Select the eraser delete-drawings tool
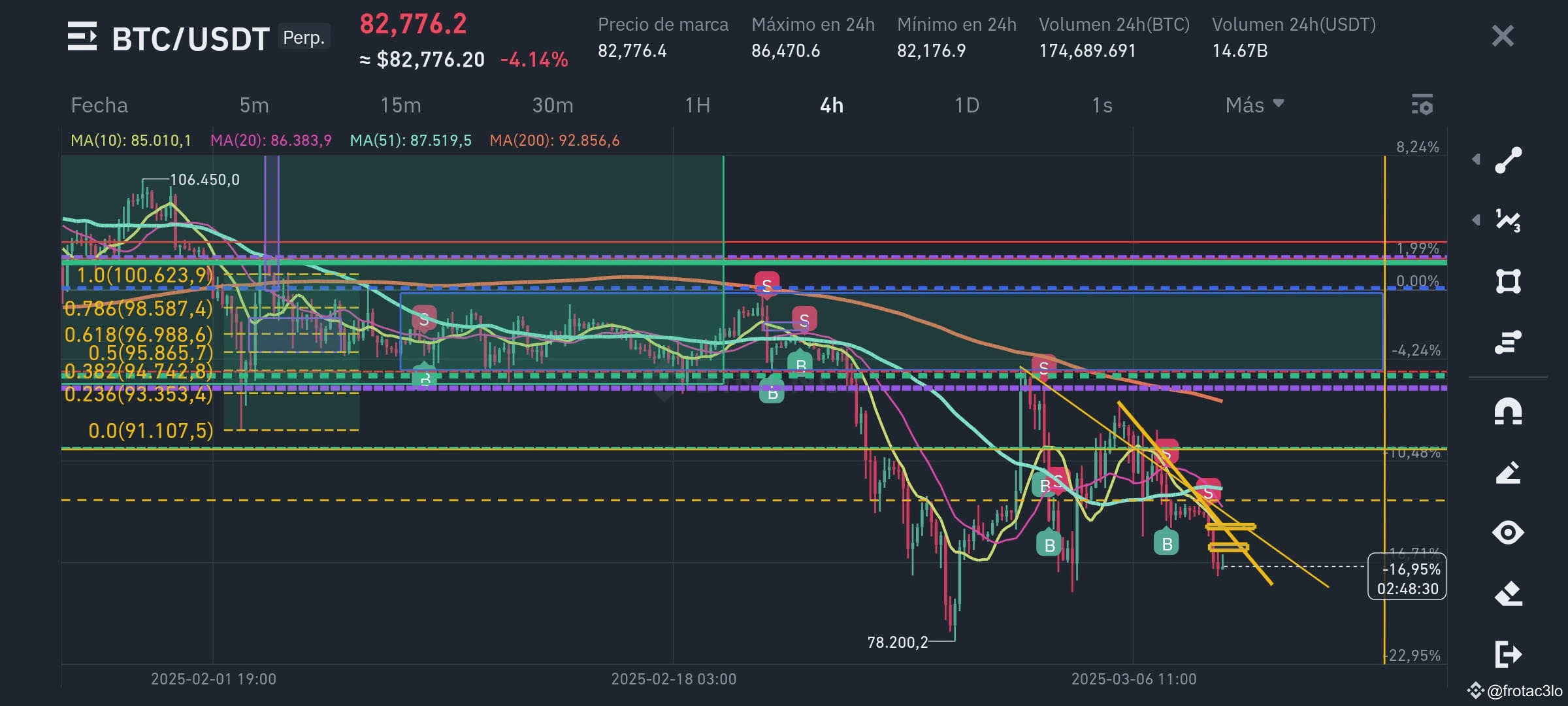 (1508, 594)
